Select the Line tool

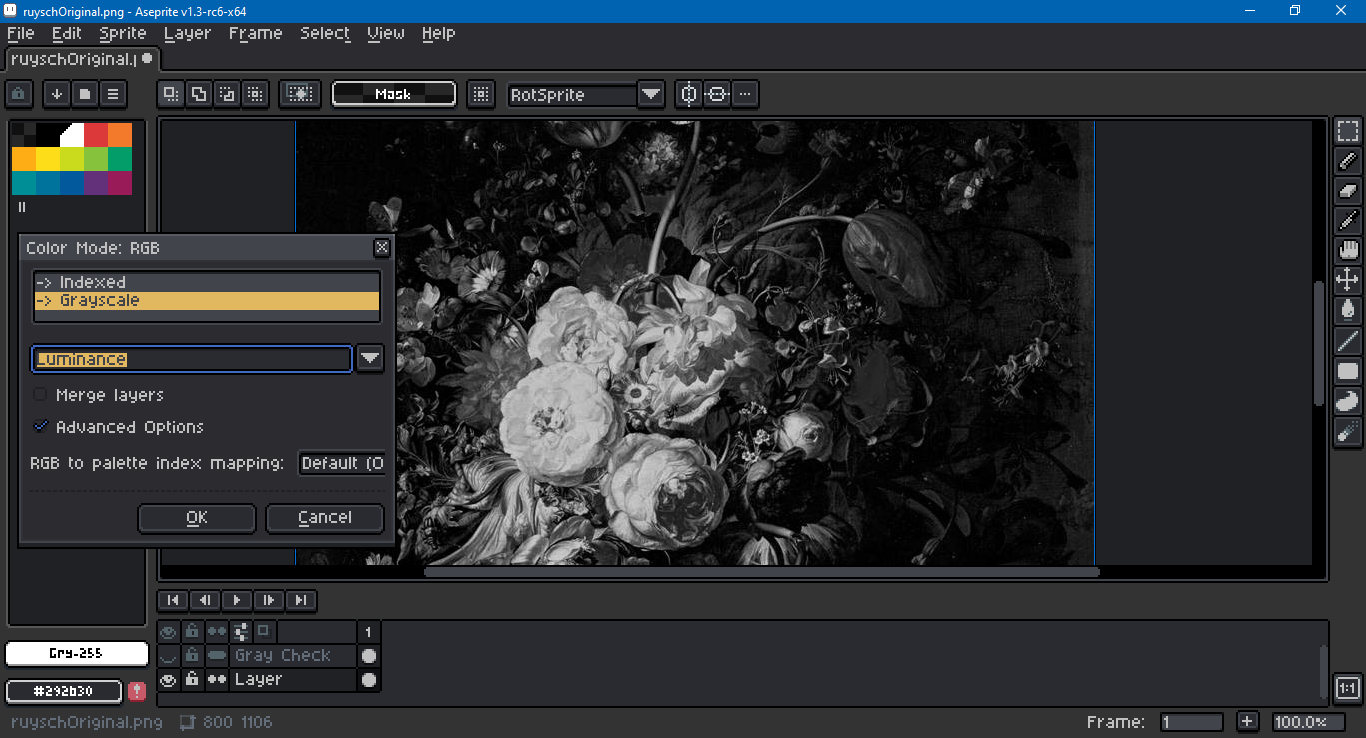pyautogui.click(x=1348, y=341)
